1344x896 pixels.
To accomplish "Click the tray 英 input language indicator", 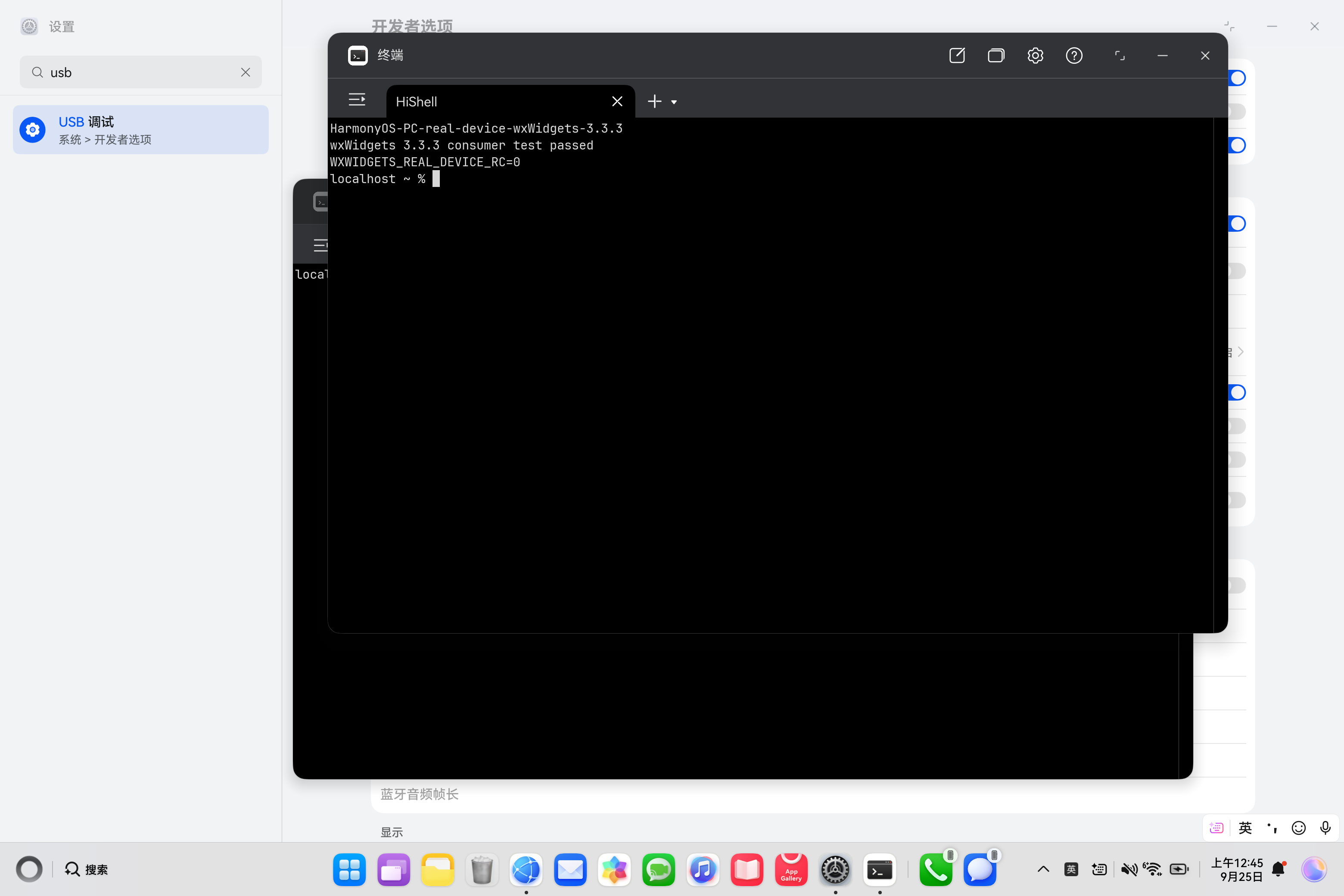I will [x=1071, y=869].
